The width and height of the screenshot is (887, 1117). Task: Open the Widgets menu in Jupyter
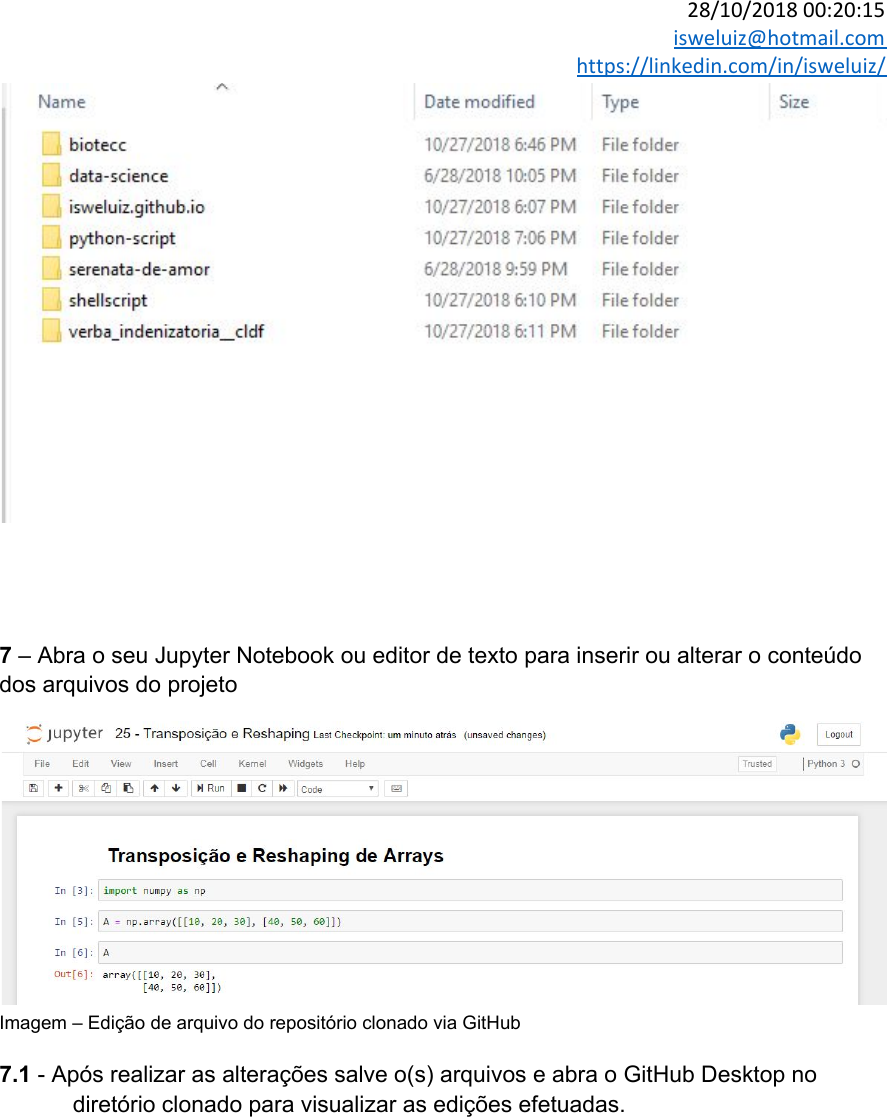pyautogui.click(x=306, y=764)
